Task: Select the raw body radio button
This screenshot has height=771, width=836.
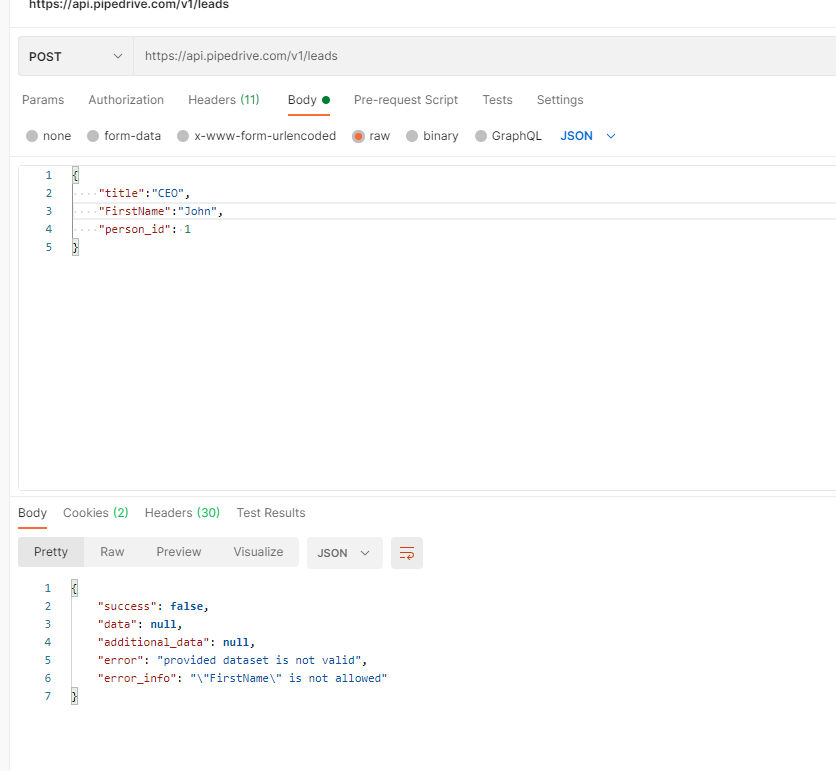Action: 358,136
